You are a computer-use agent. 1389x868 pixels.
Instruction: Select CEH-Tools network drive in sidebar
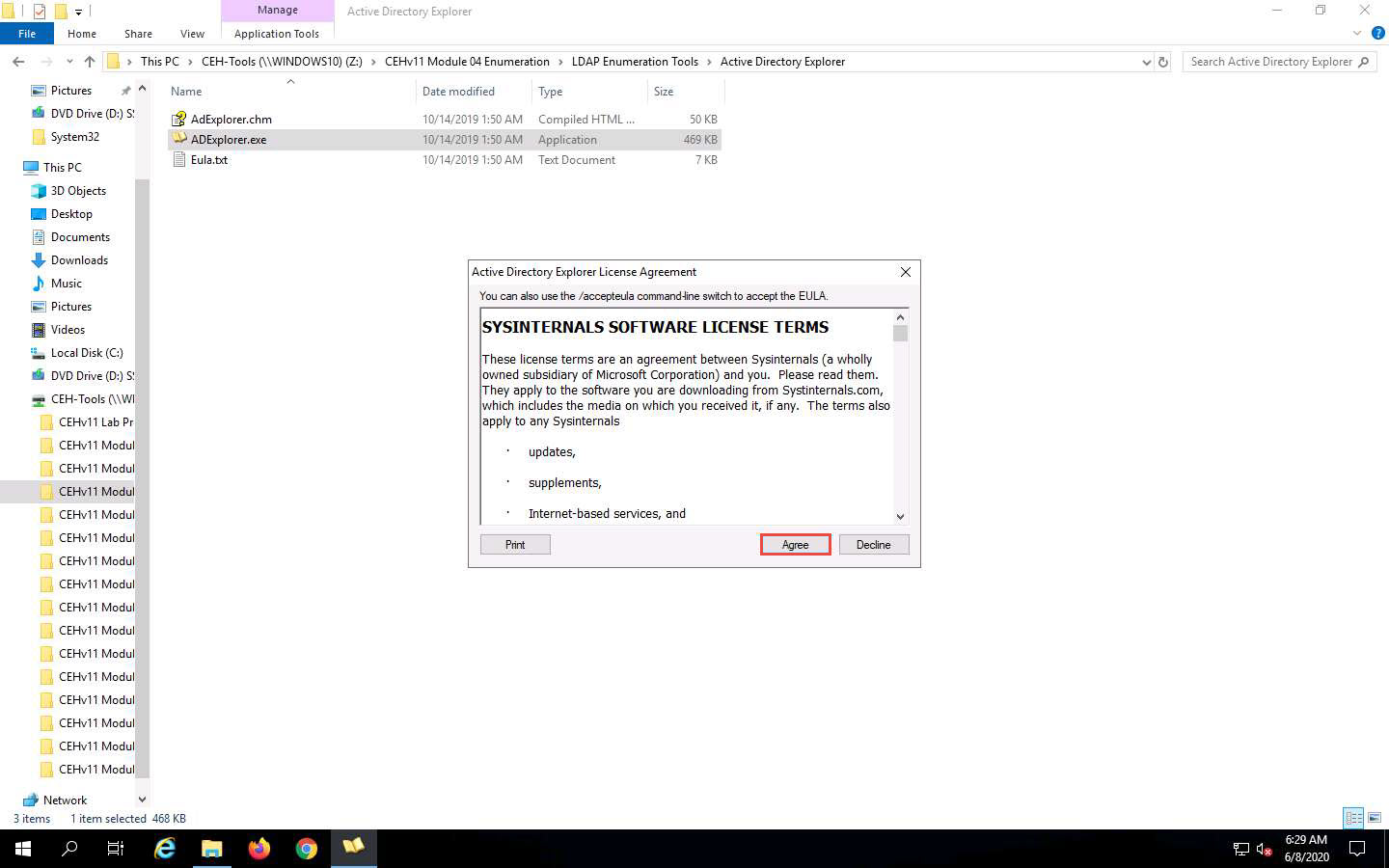coord(92,399)
